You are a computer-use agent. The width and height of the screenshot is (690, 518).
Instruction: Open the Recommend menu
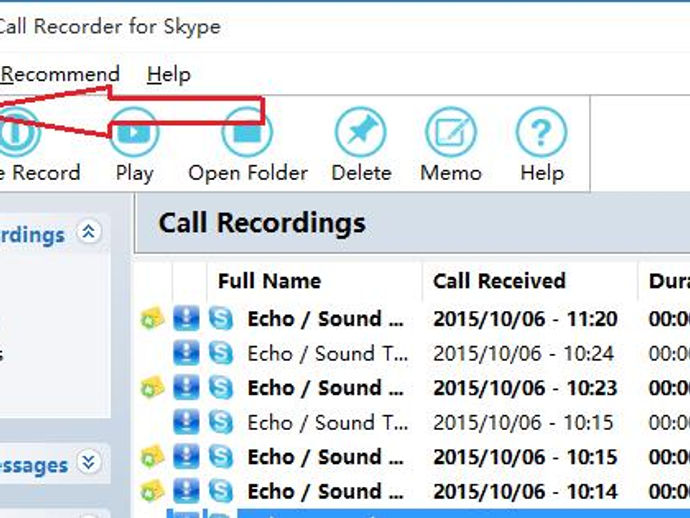tap(60, 74)
